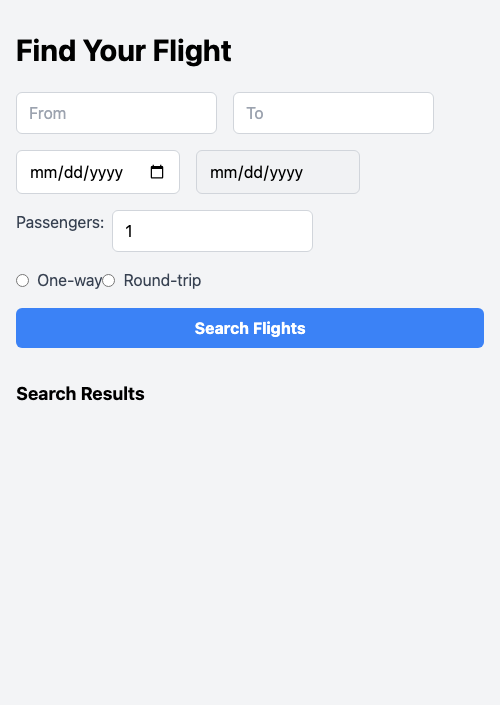The width and height of the screenshot is (500, 705).
Task: Click the greyed-out return date field
Action: pos(278,172)
